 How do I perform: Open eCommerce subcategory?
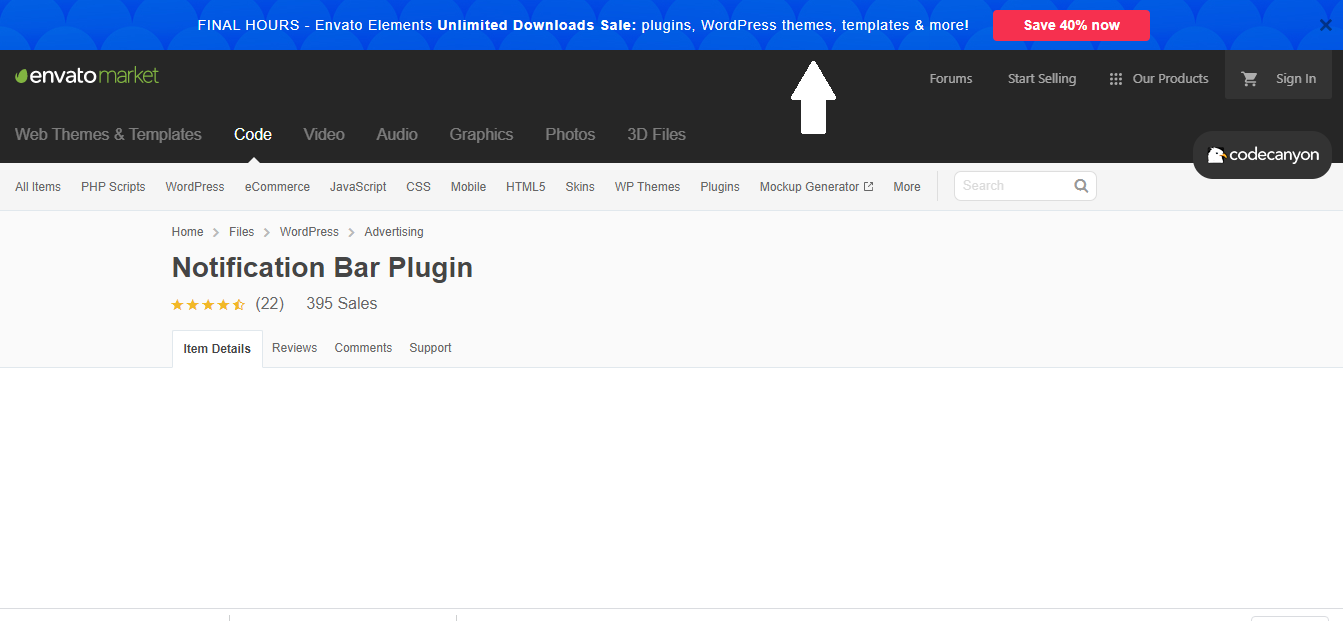[x=277, y=187]
